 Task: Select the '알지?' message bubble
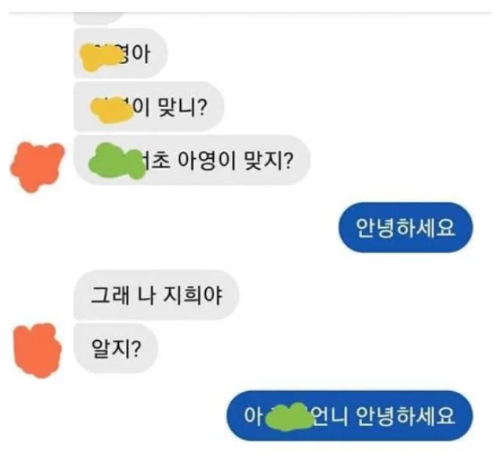point(116,349)
